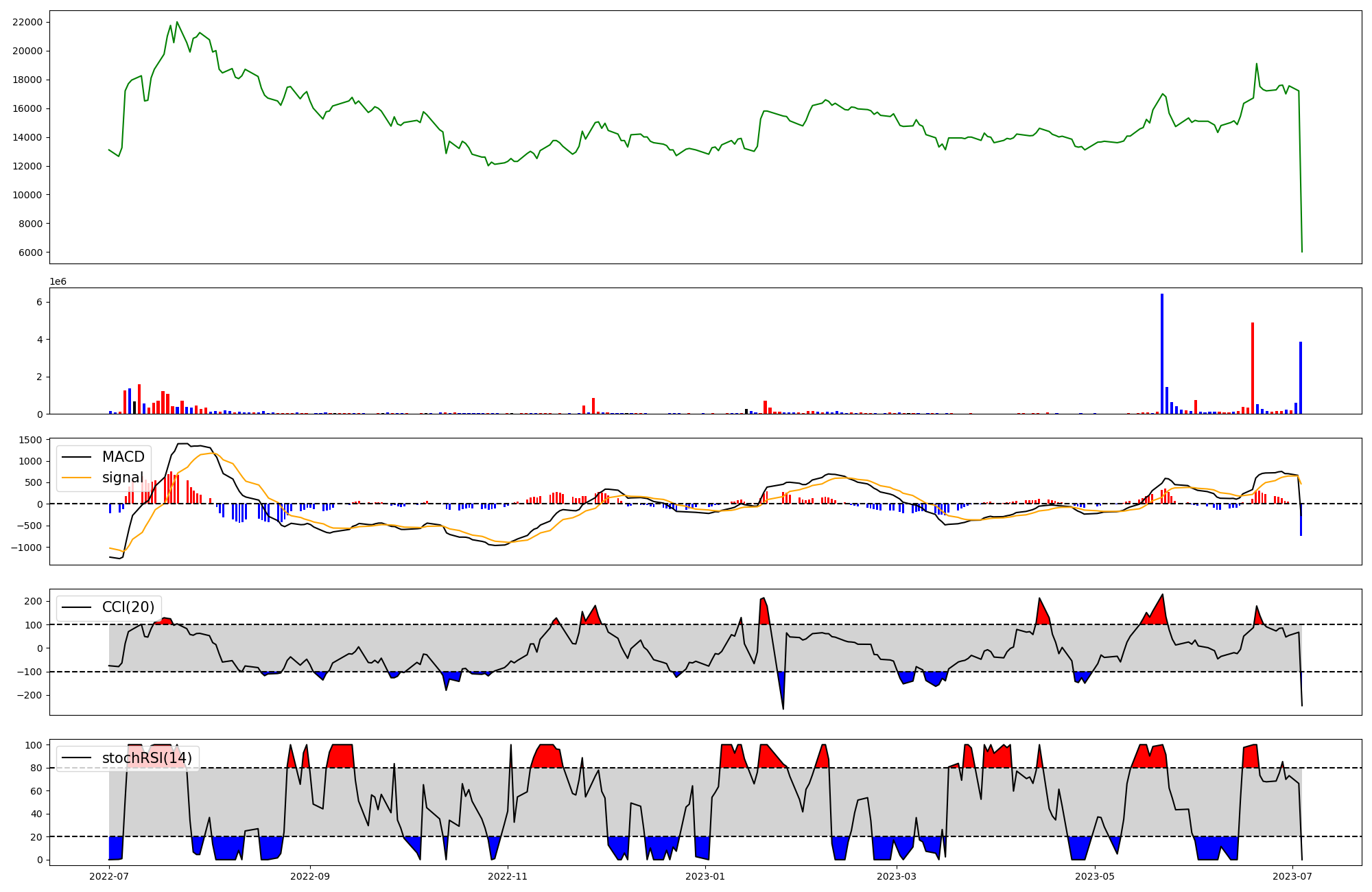Select the 2022-11 x-axis date label
This screenshot has height=892, width=1372.
click(508, 876)
